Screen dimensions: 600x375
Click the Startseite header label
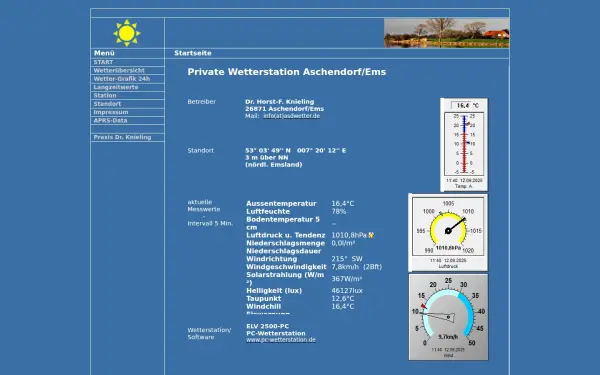[x=193, y=53]
